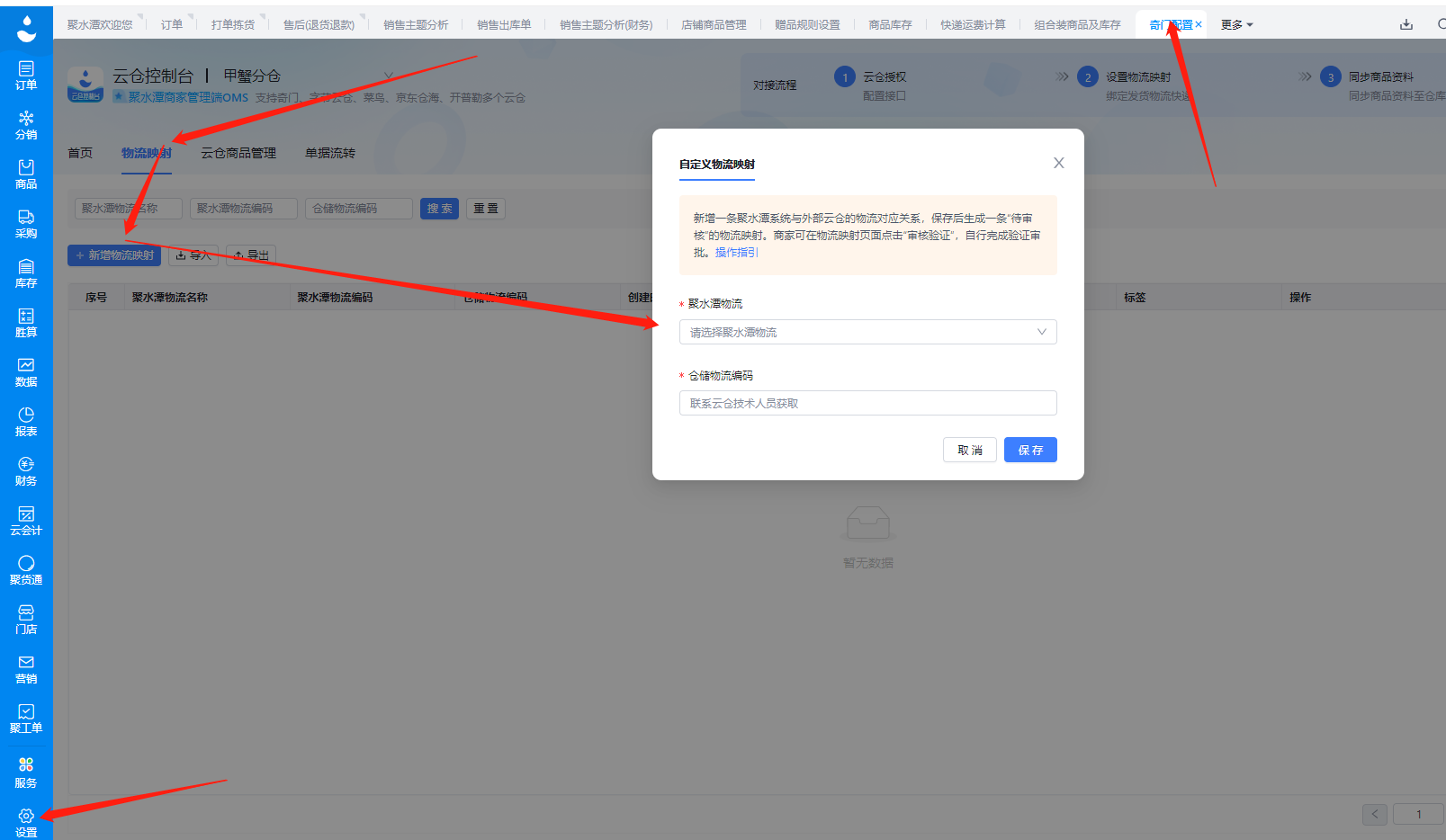The height and width of the screenshot is (840, 1446).
Task: Open the 库存 sidebar icon
Action: [x=26, y=273]
